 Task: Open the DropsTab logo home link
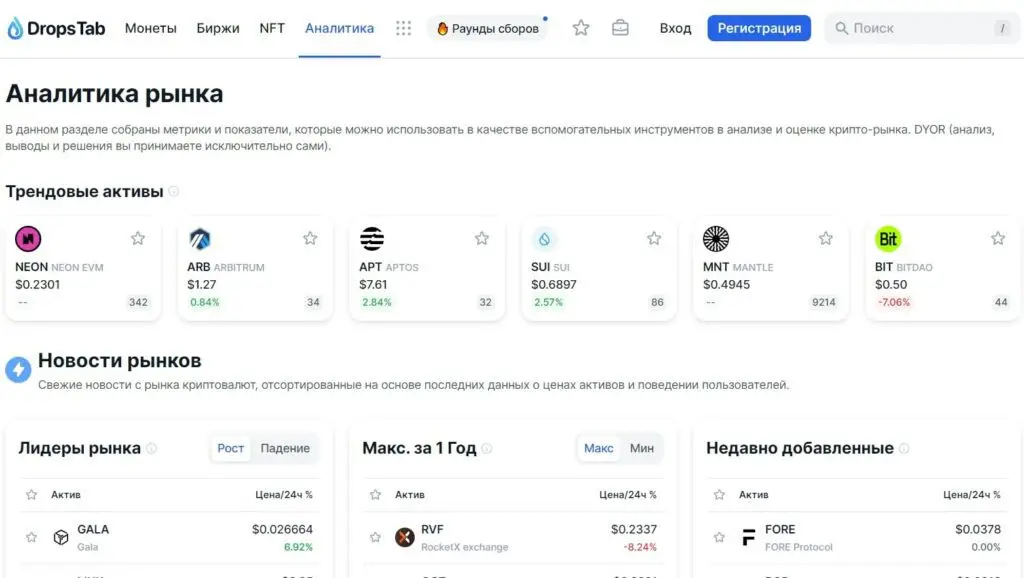56,28
